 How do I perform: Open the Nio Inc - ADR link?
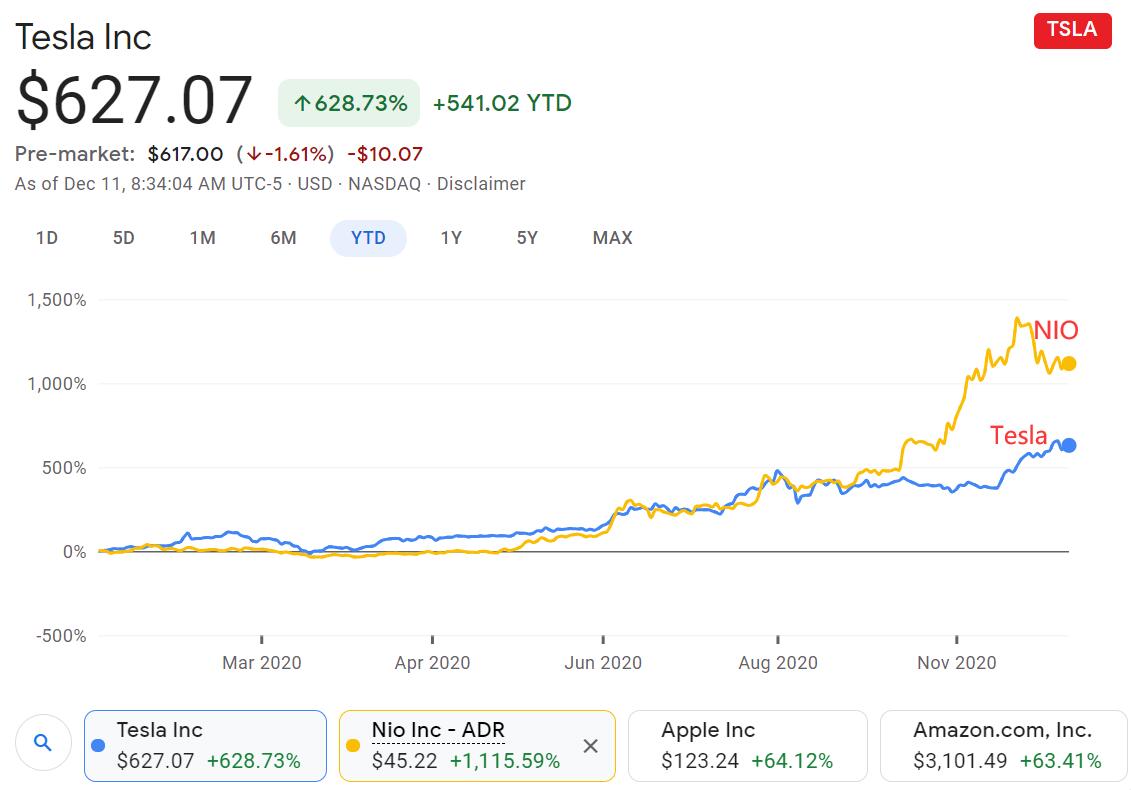coord(437,731)
